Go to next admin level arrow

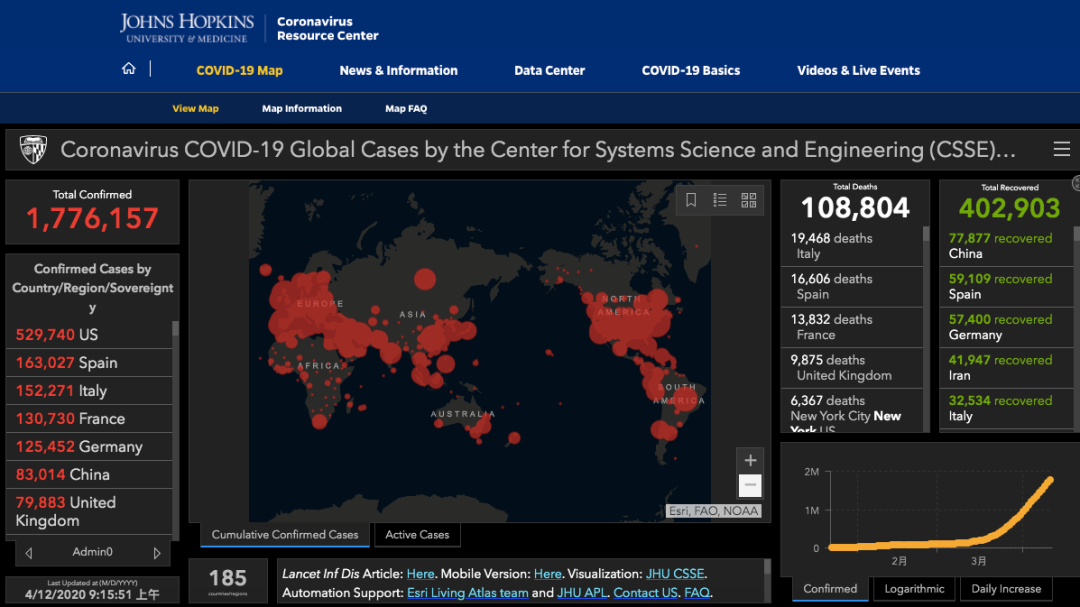157,552
